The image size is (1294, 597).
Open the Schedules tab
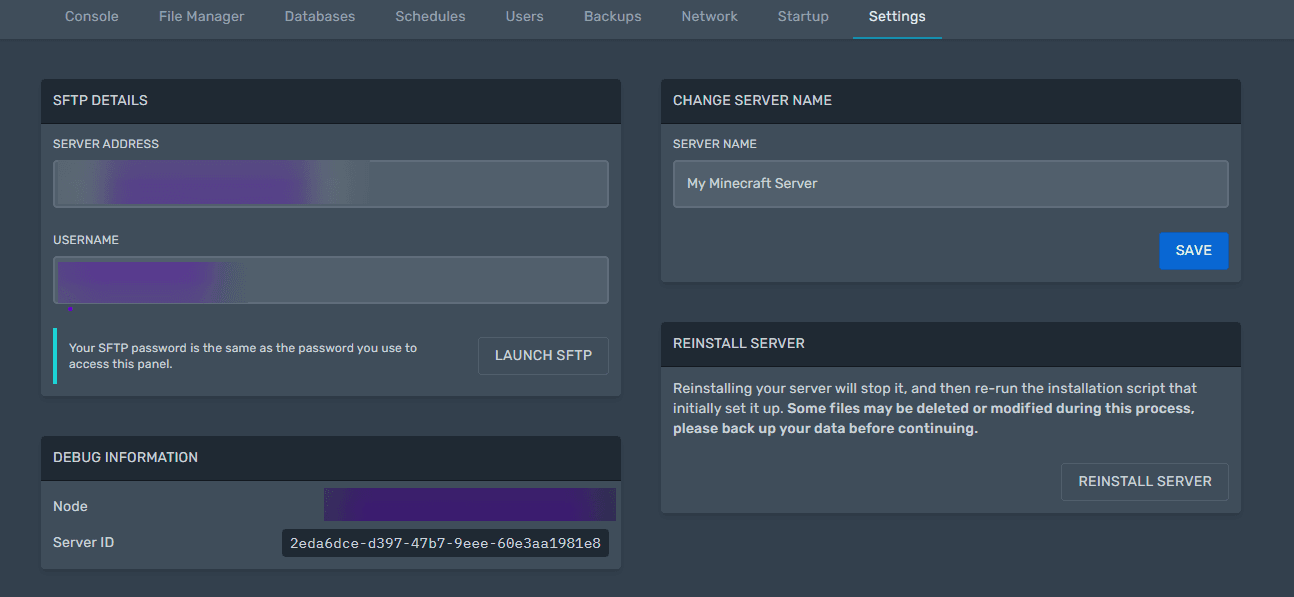[x=430, y=17]
